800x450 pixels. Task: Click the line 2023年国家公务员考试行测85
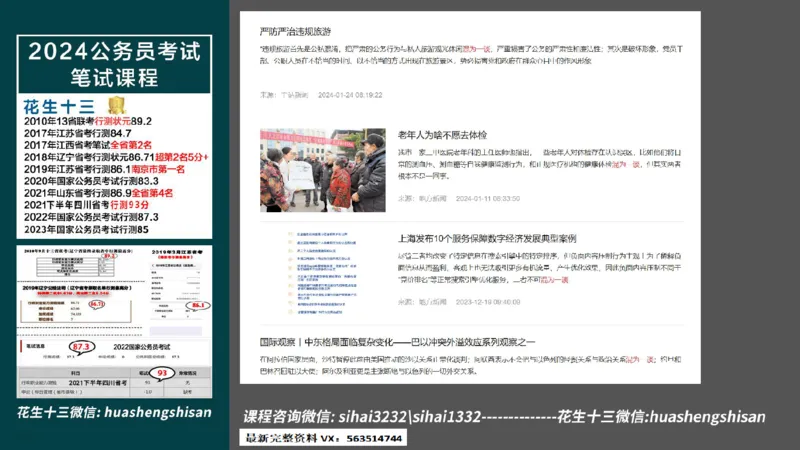pyautogui.click(x=86, y=230)
